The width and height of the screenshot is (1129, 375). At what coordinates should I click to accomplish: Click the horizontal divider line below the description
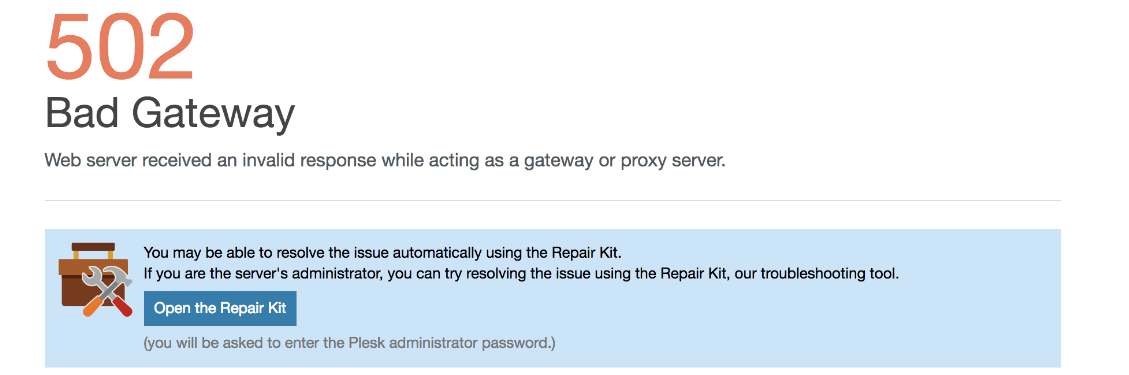click(x=553, y=200)
